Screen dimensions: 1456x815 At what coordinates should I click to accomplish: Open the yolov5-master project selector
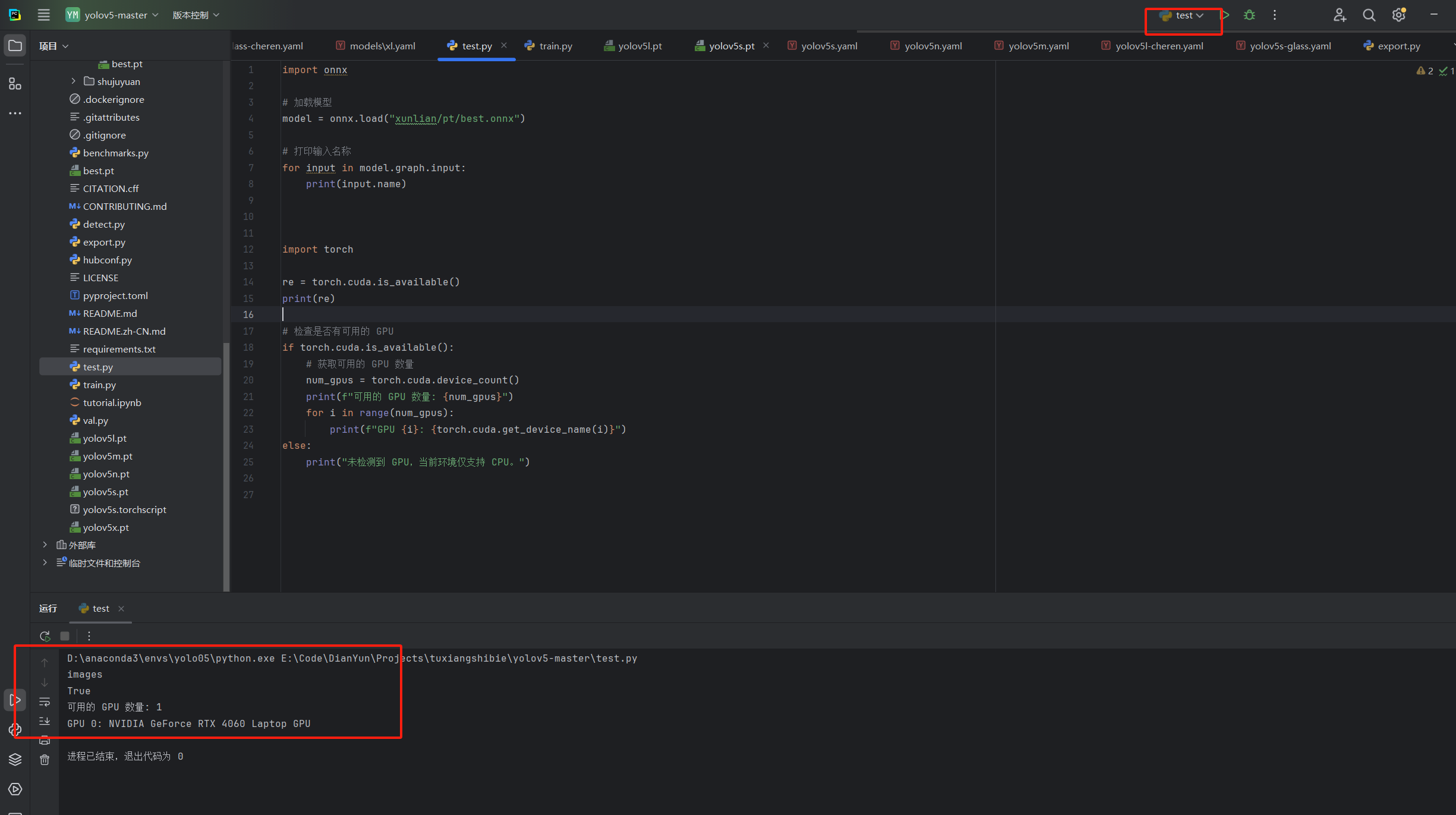tap(115, 15)
